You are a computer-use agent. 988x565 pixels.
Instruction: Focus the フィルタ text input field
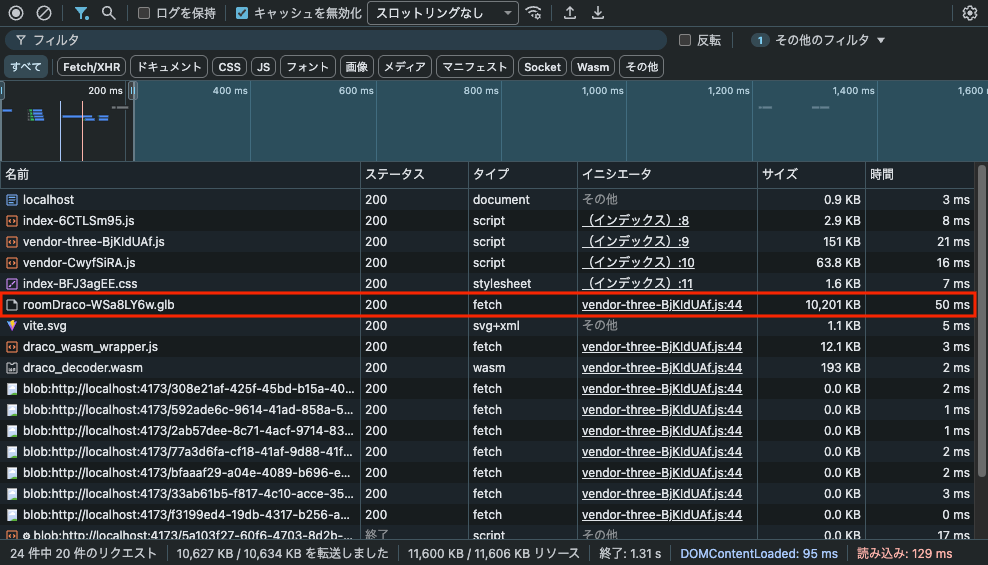[x=340, y=40]
